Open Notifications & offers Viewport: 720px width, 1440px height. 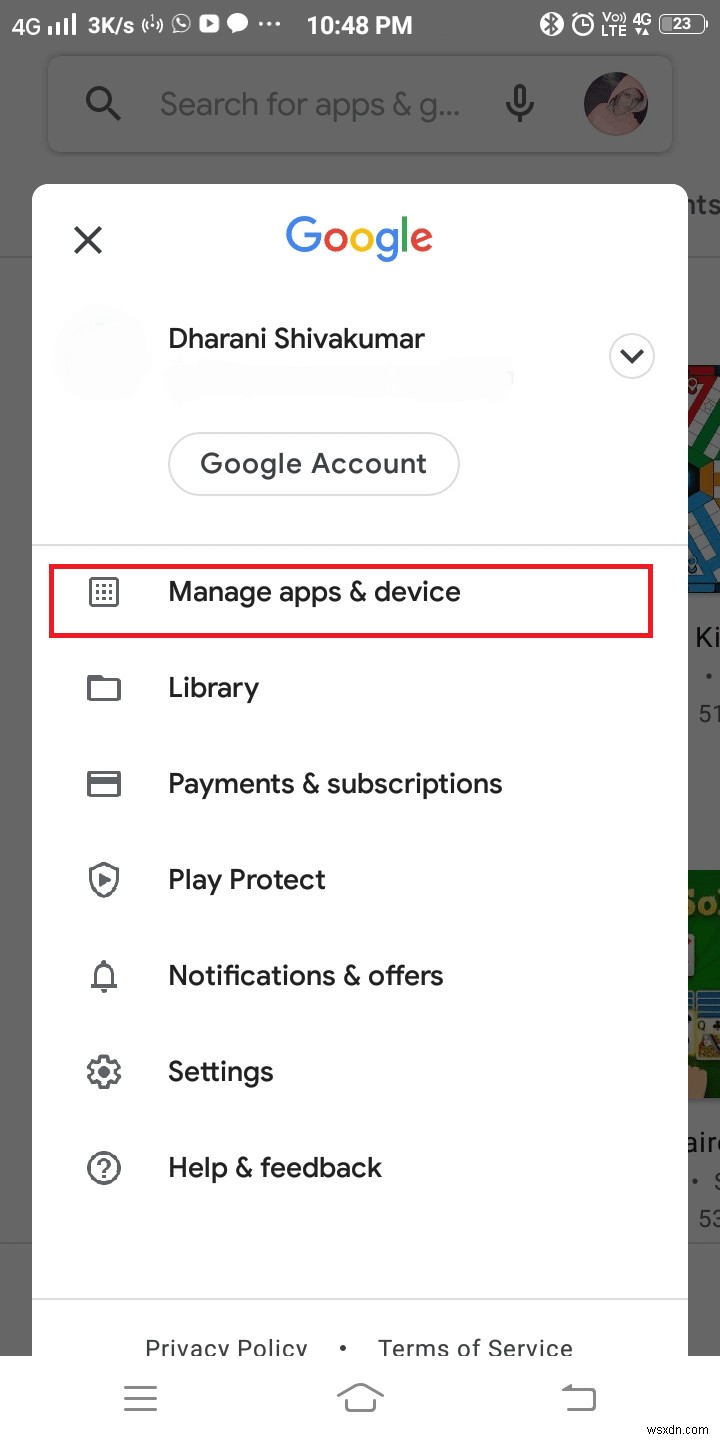(360, 976)
